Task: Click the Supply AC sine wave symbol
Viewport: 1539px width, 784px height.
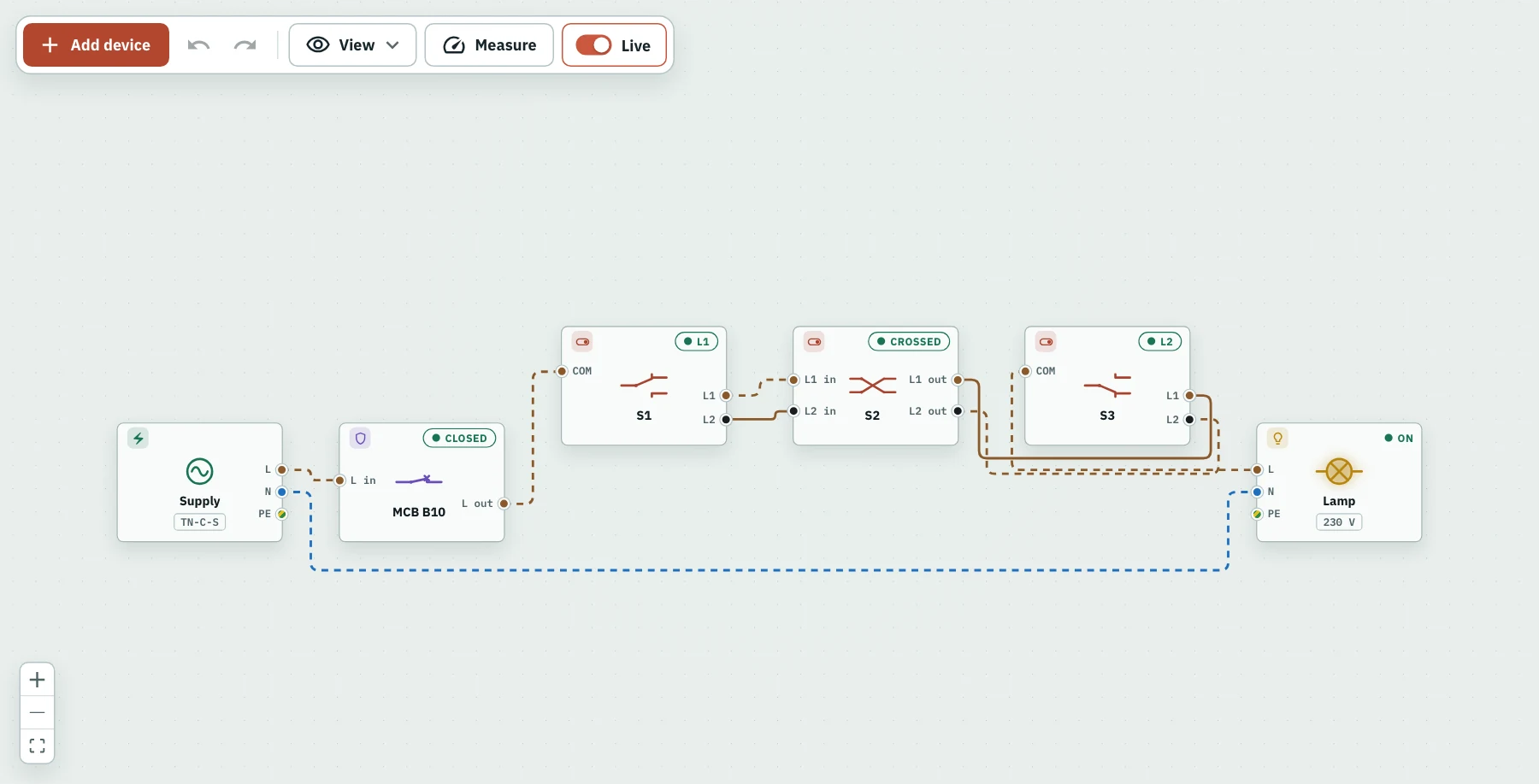Action: point(199,471)
